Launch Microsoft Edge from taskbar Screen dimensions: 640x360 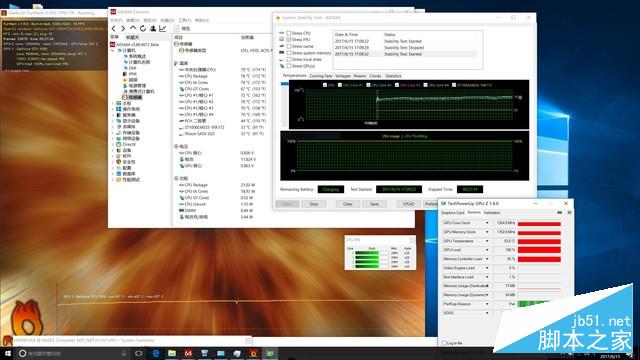coord(156,353)
